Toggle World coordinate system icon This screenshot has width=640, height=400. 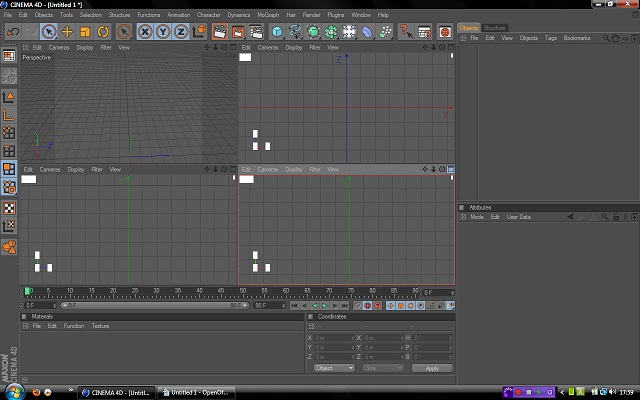pos(200,31)
